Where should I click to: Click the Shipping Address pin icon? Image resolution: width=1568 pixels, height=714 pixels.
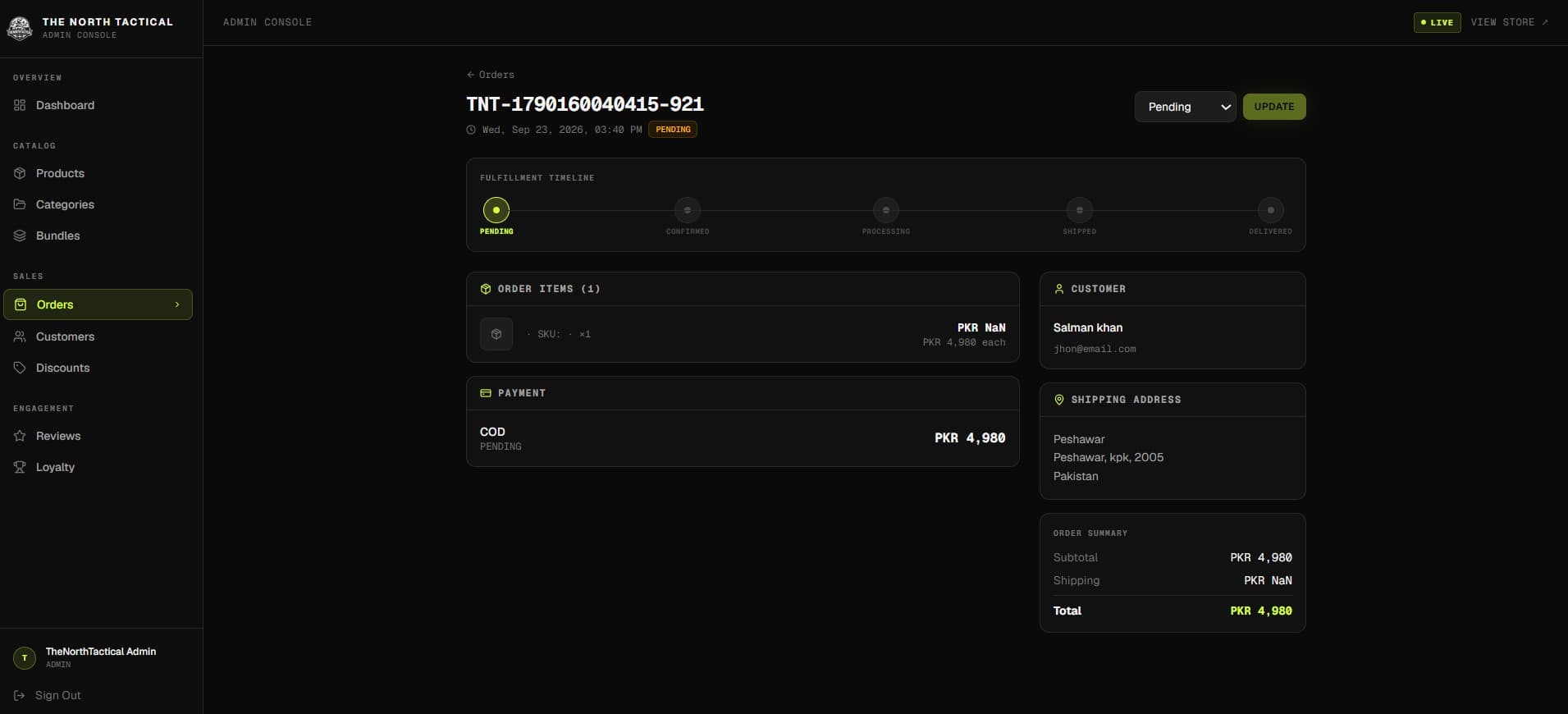(1059, 400)
